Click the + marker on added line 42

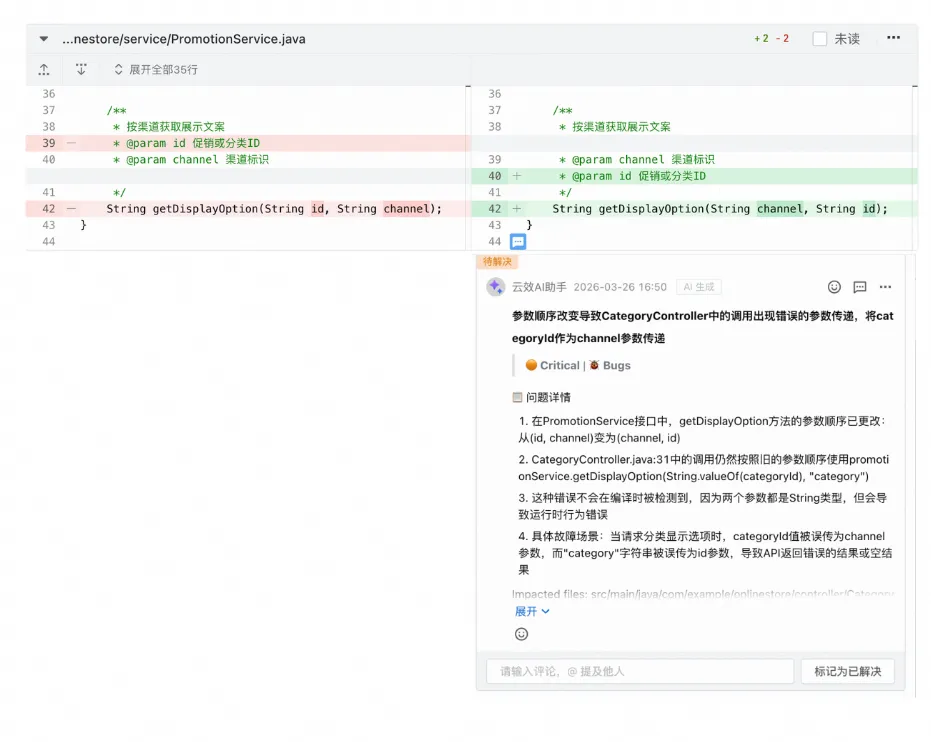point(517,209)
